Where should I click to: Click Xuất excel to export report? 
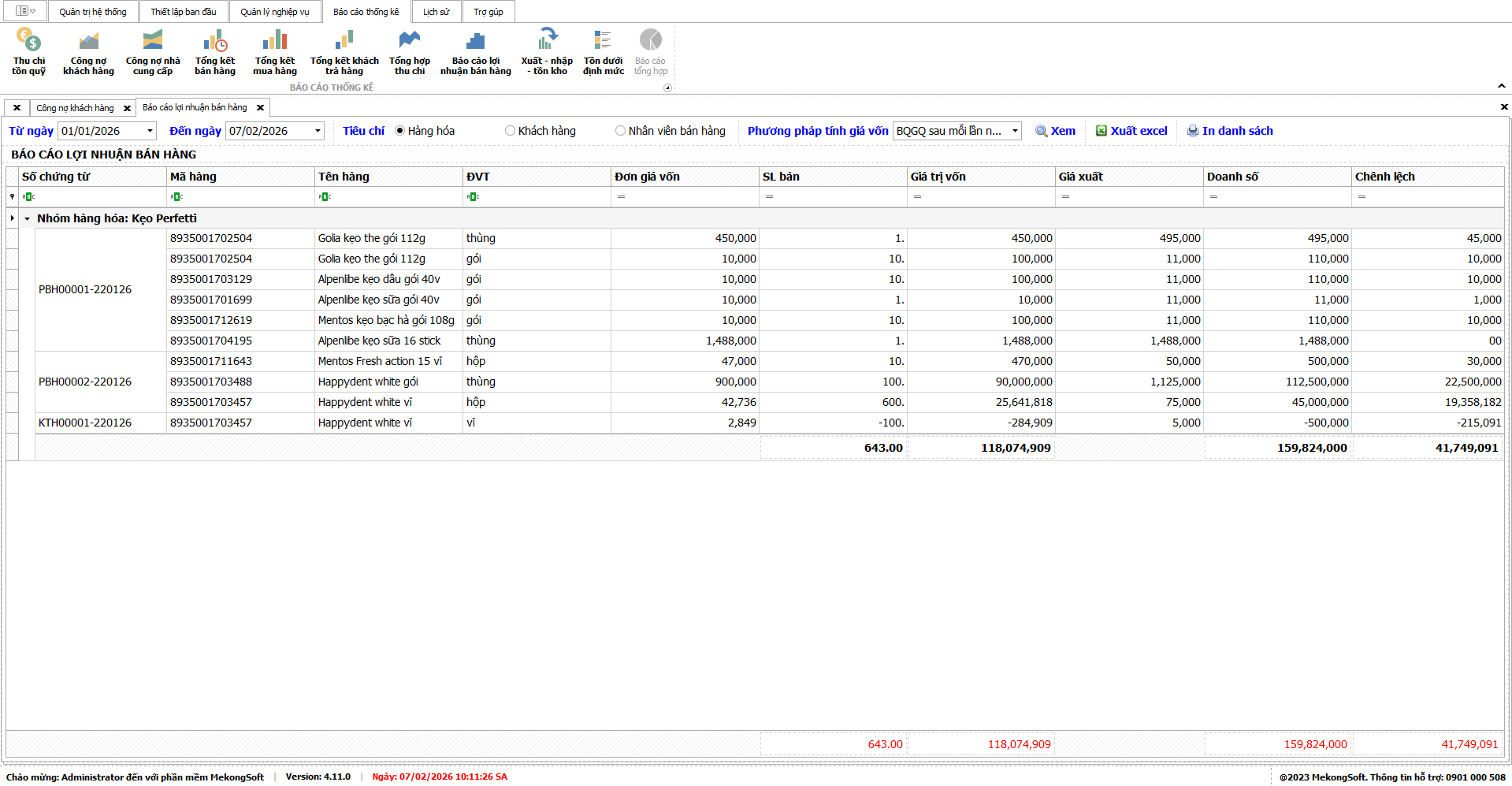pyautogui.click(x=1131, y=131)
